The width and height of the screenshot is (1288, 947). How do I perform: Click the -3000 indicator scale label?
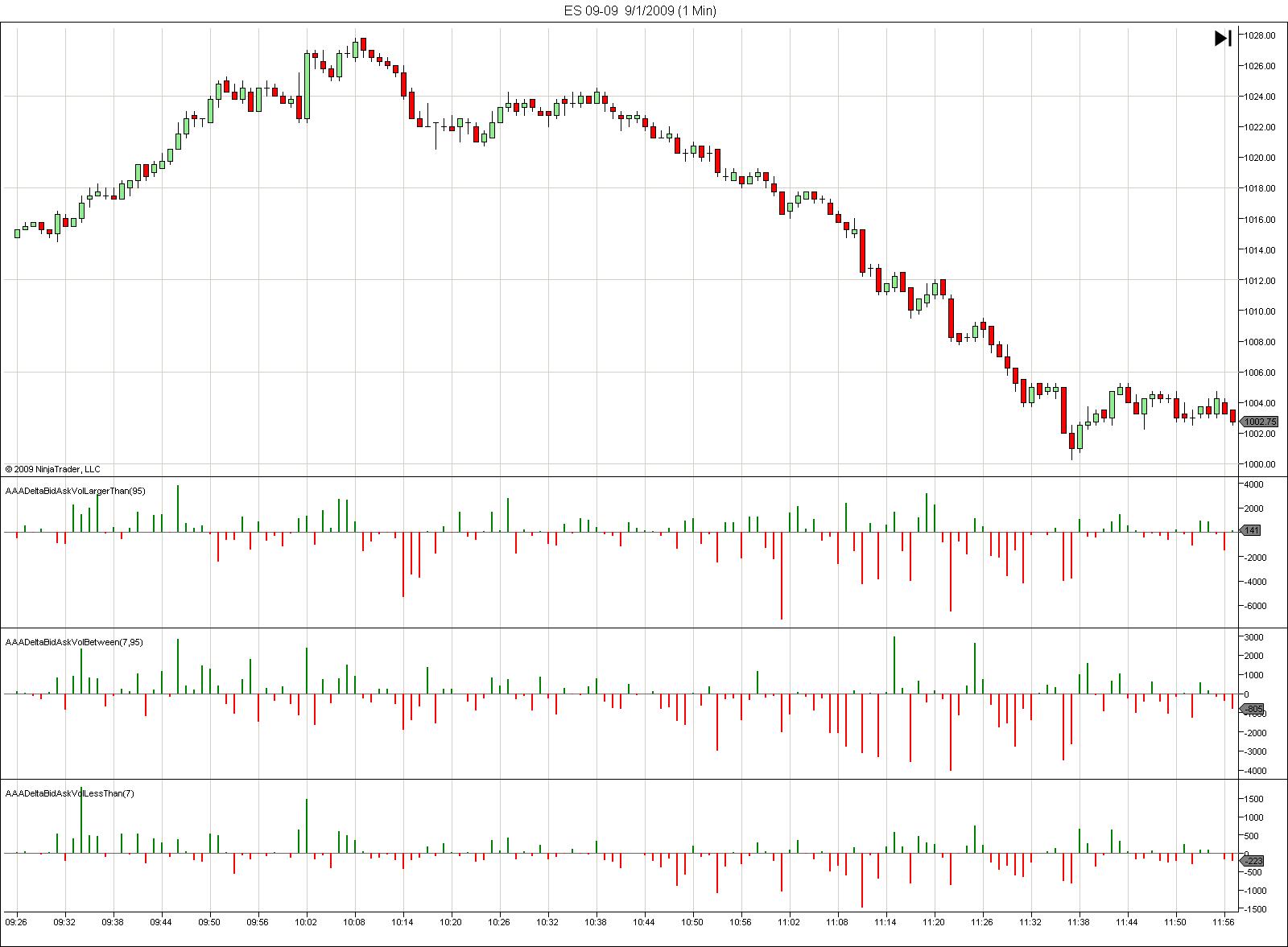(x=1256, y=751)
